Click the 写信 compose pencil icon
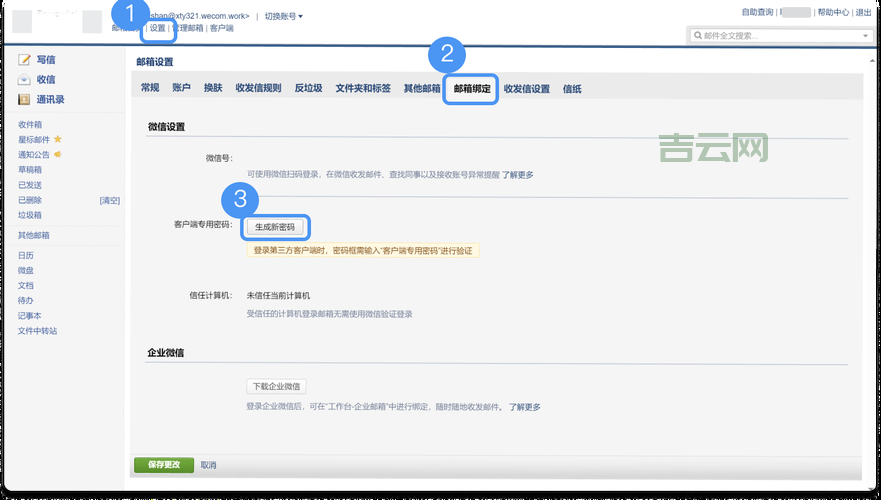881x500 pixels. pos(24,60)
